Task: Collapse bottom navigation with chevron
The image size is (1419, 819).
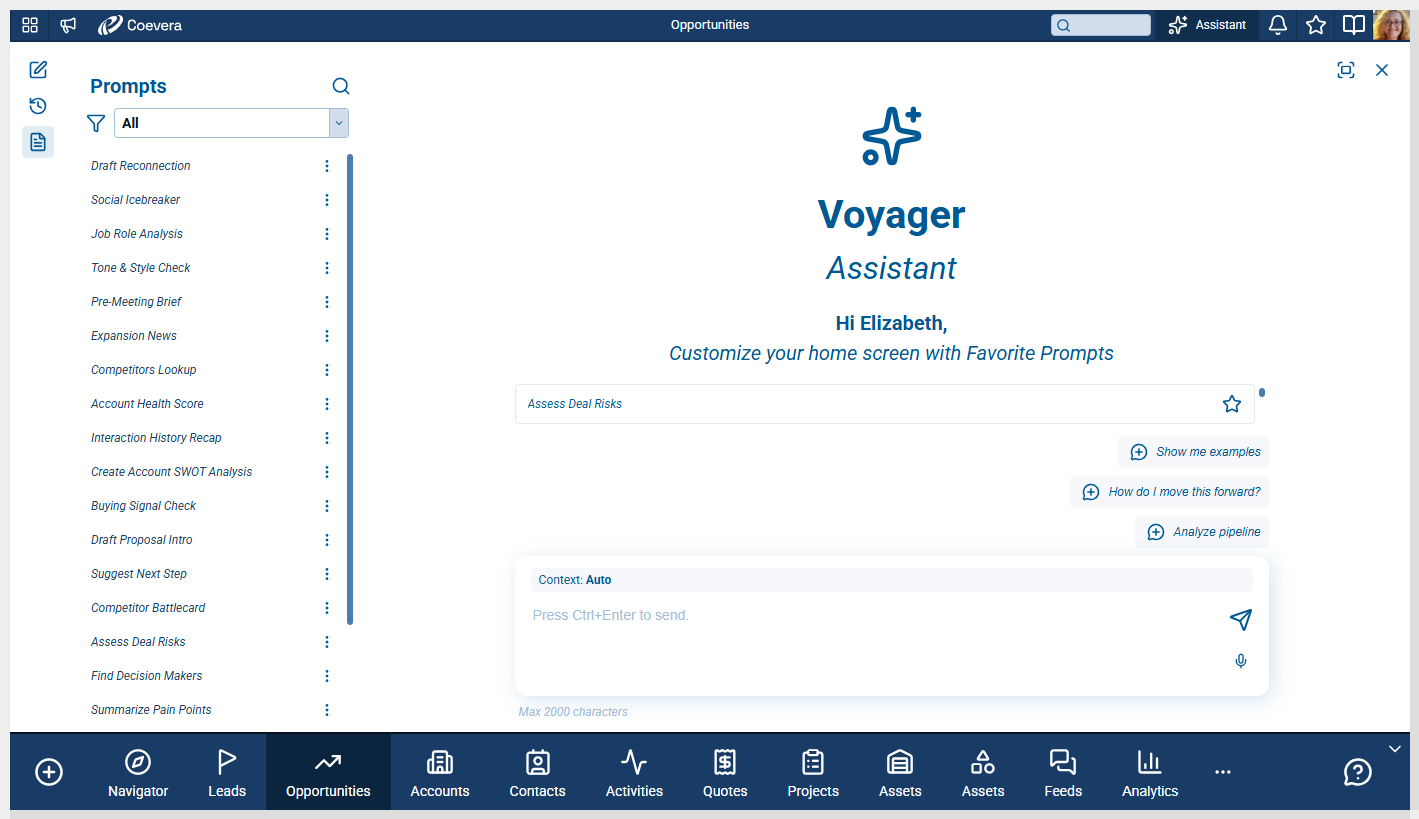Action: click(x=1395, y=748)
